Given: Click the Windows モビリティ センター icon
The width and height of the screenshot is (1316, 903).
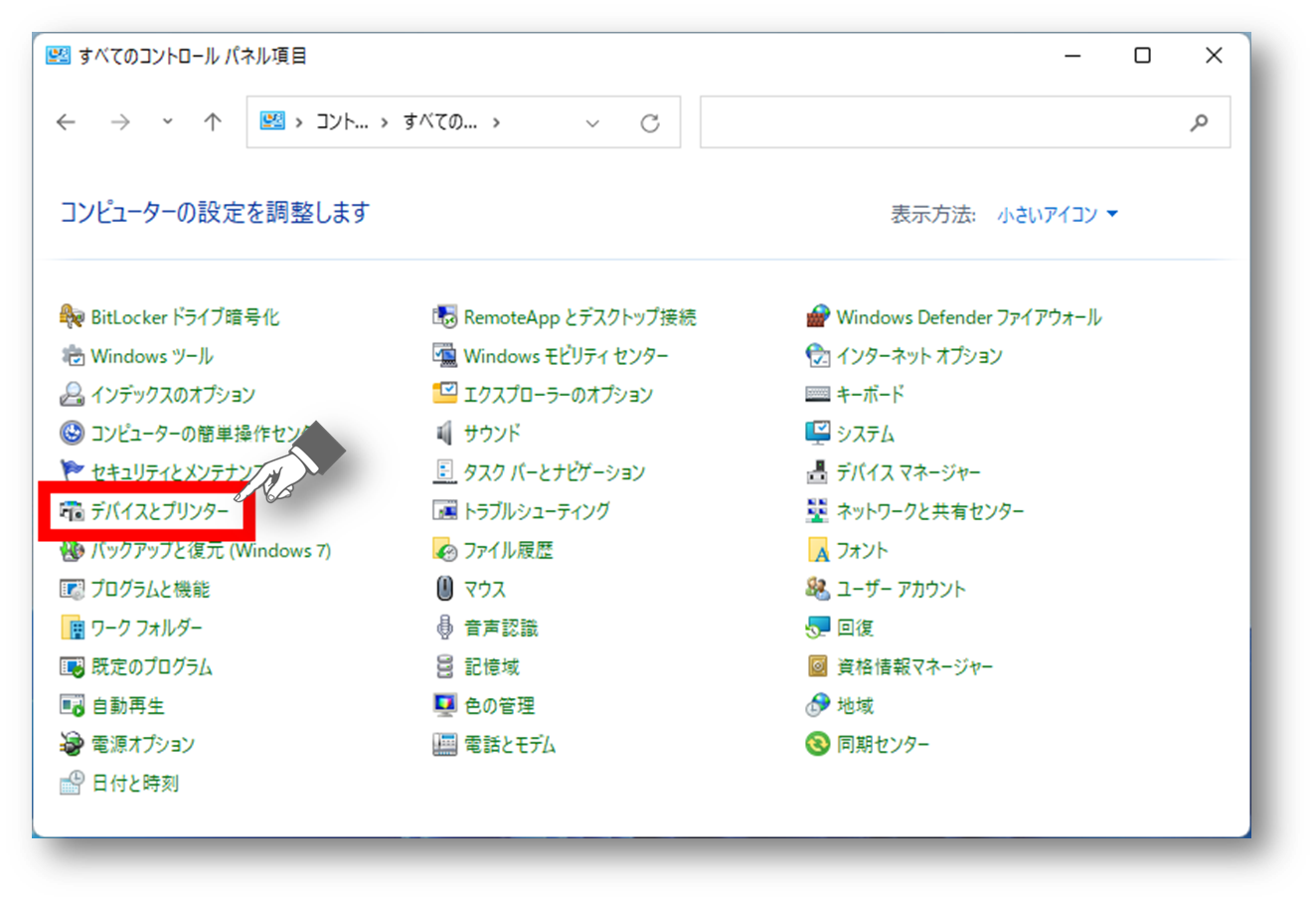Looking at the screenshot, I should tap(444, 356).
